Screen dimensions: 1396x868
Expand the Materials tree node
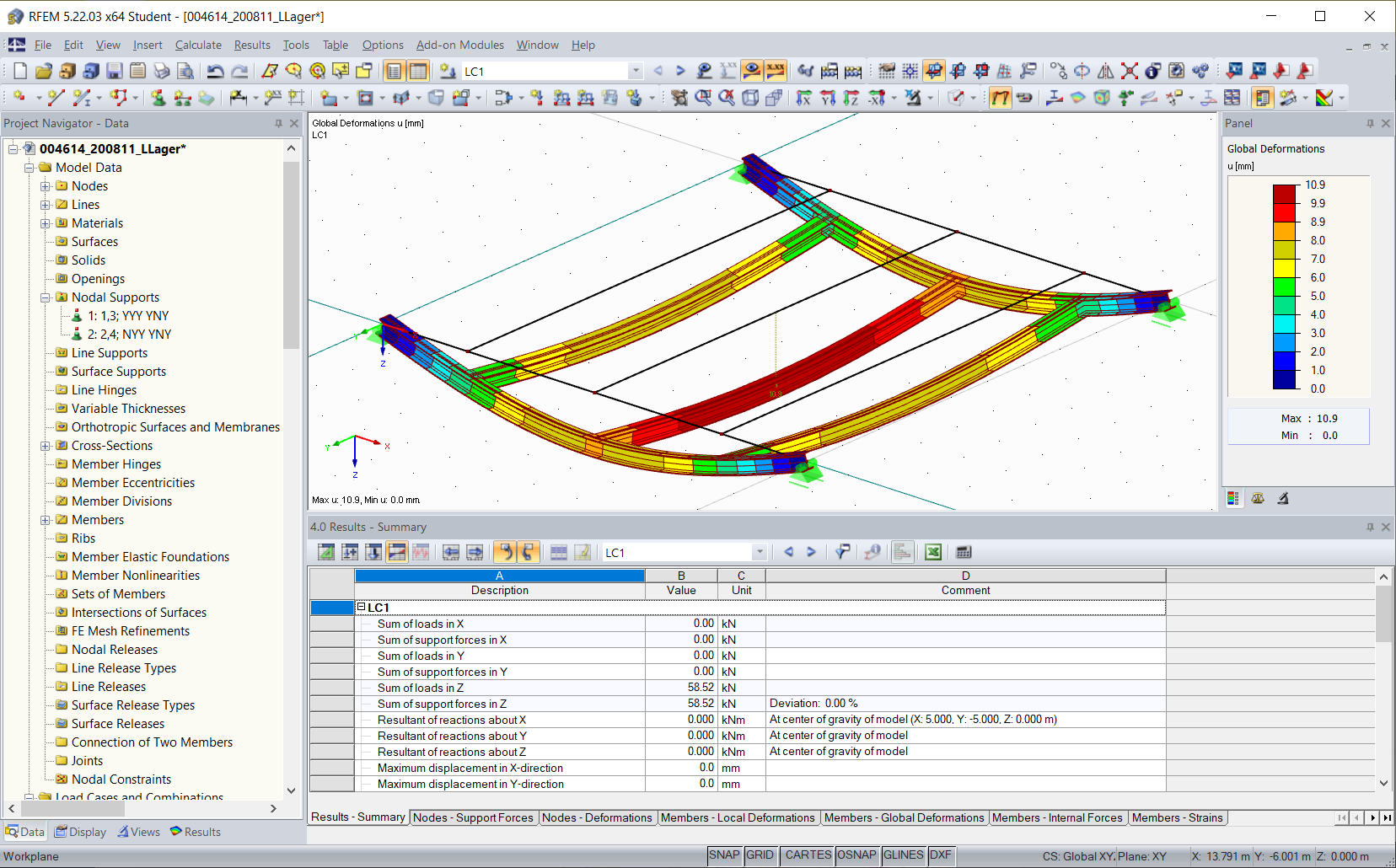[x=46, y=223]
